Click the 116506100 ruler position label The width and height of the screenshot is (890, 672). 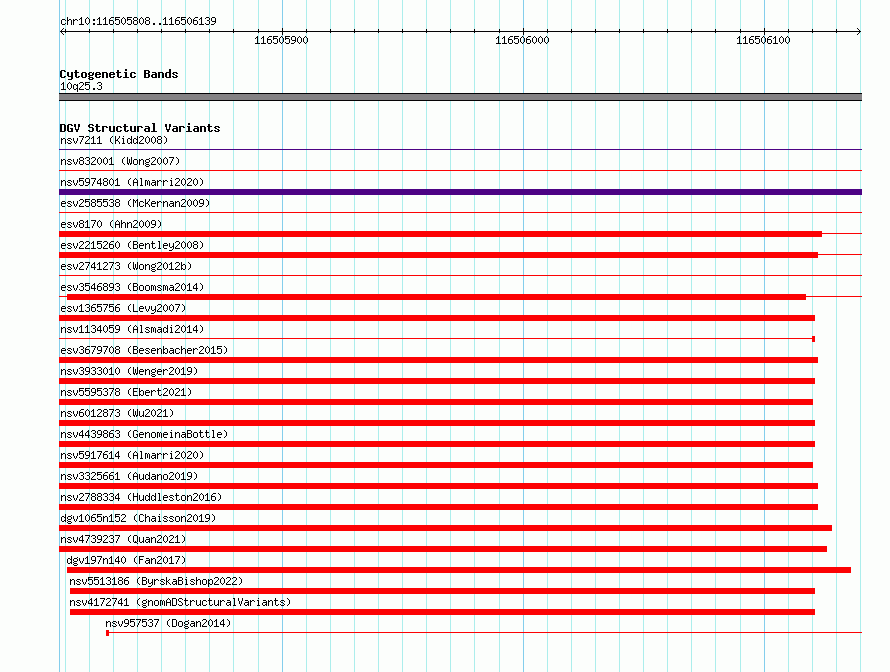coord(763,40)
